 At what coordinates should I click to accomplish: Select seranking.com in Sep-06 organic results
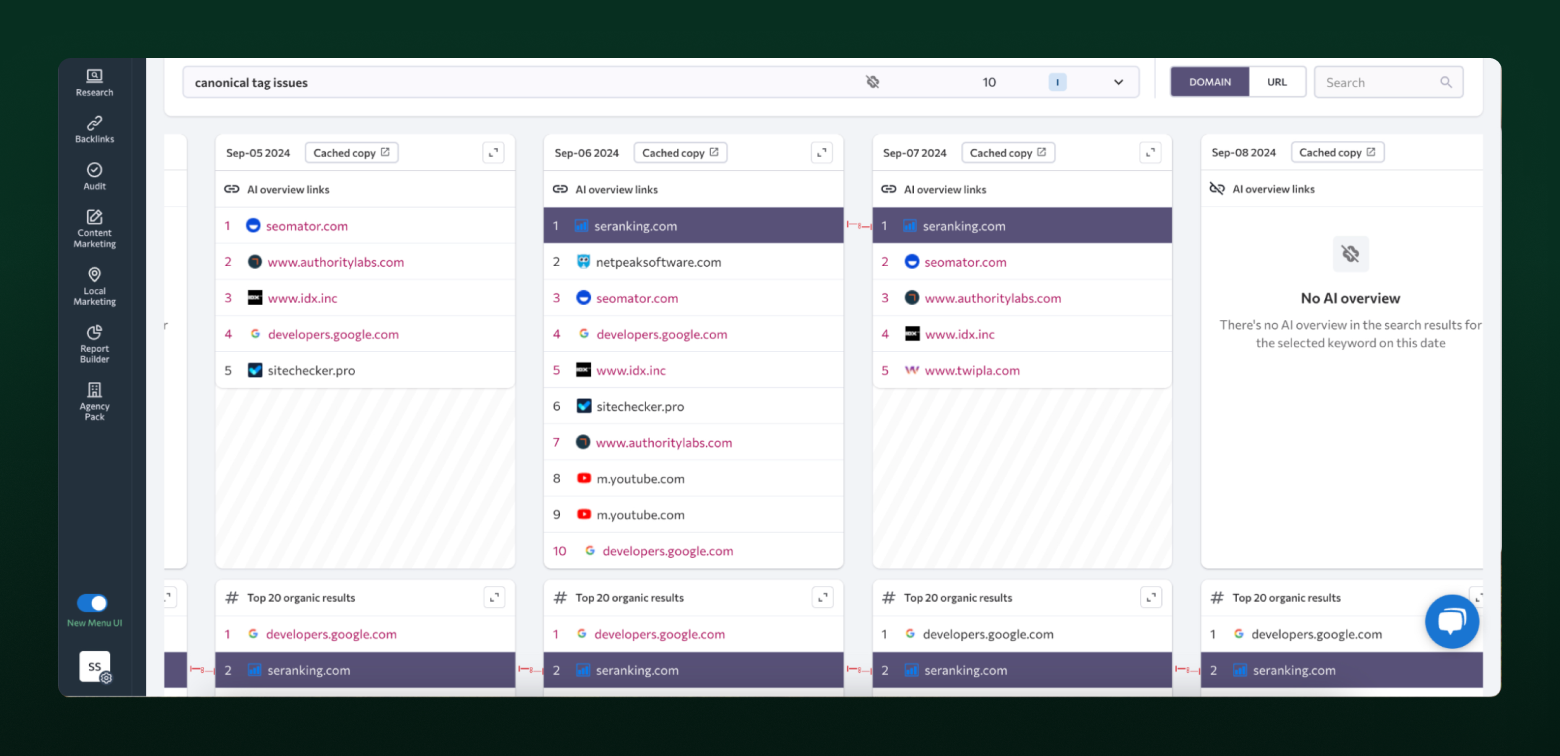tap(693, 670)
